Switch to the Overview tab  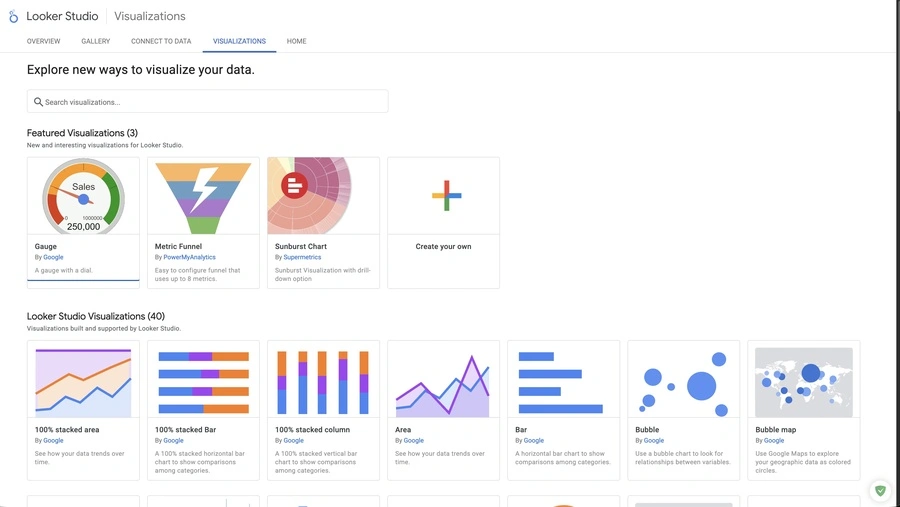[x=44, y=41]
